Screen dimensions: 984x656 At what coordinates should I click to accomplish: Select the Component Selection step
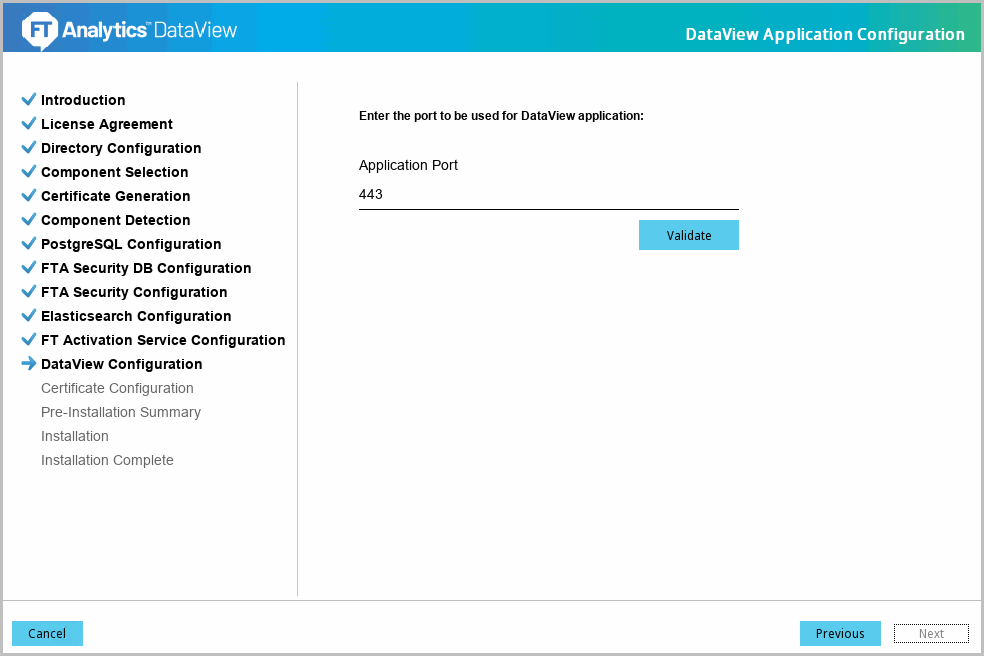114,172
